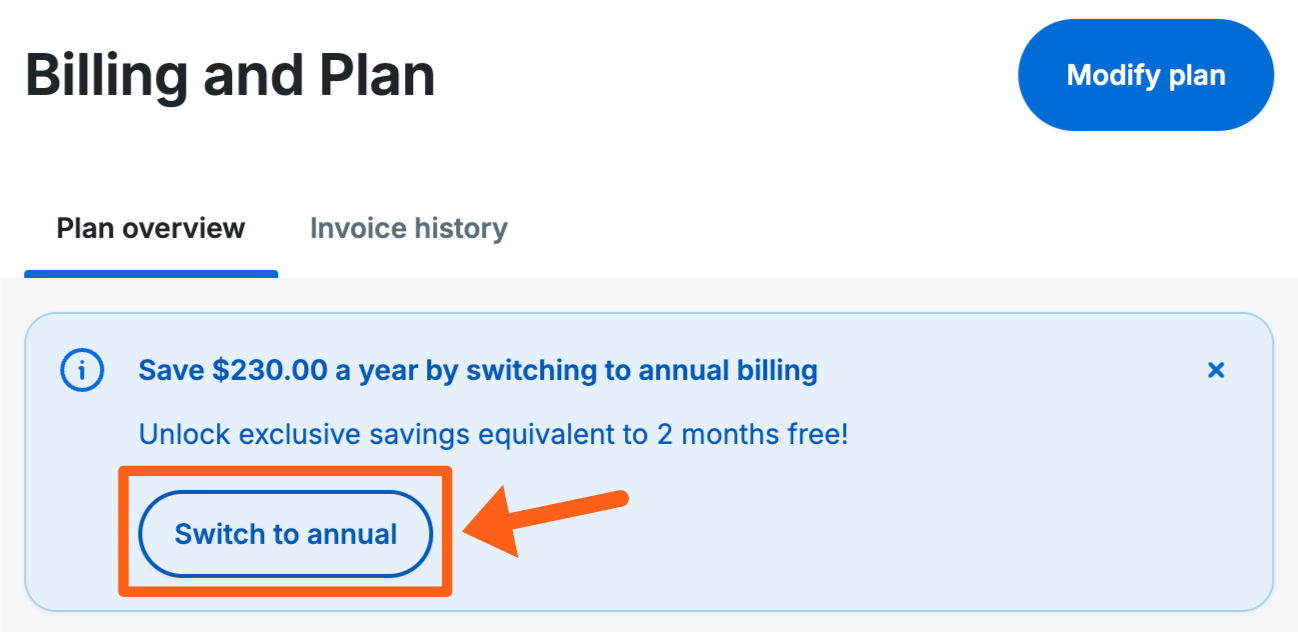View past invoices via Invoice history
Viewport: 1298px width, 632px height.
click(x=408, y=228)
